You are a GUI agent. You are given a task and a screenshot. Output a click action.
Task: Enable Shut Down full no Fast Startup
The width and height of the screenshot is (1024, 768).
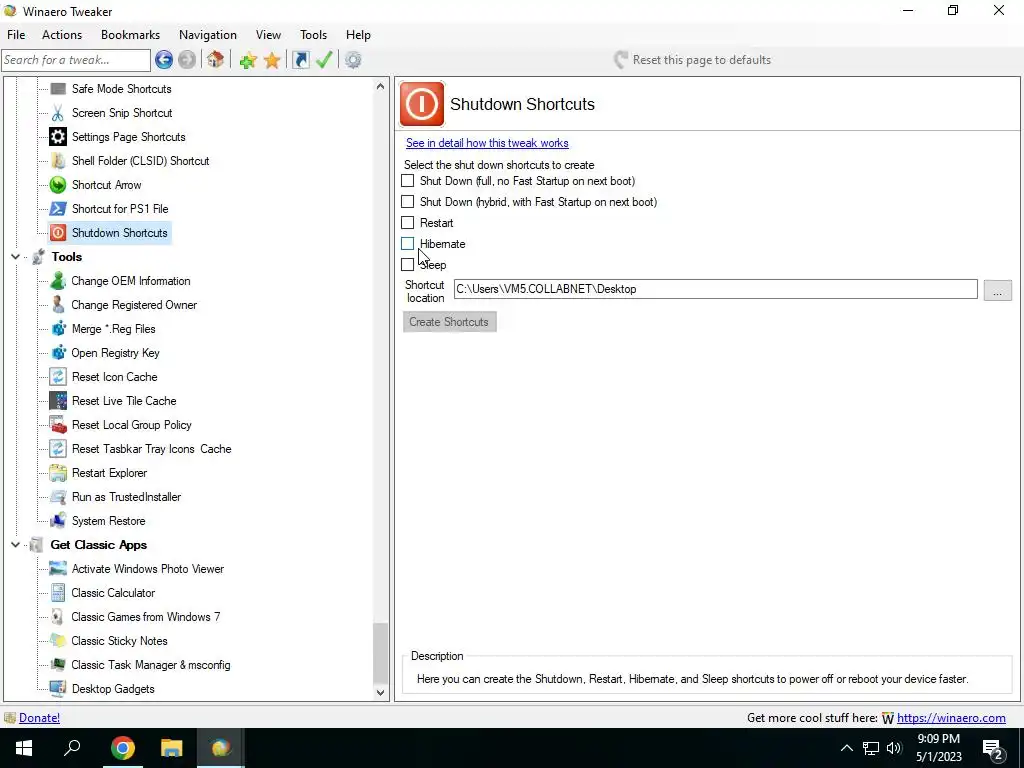coord(408,181)
